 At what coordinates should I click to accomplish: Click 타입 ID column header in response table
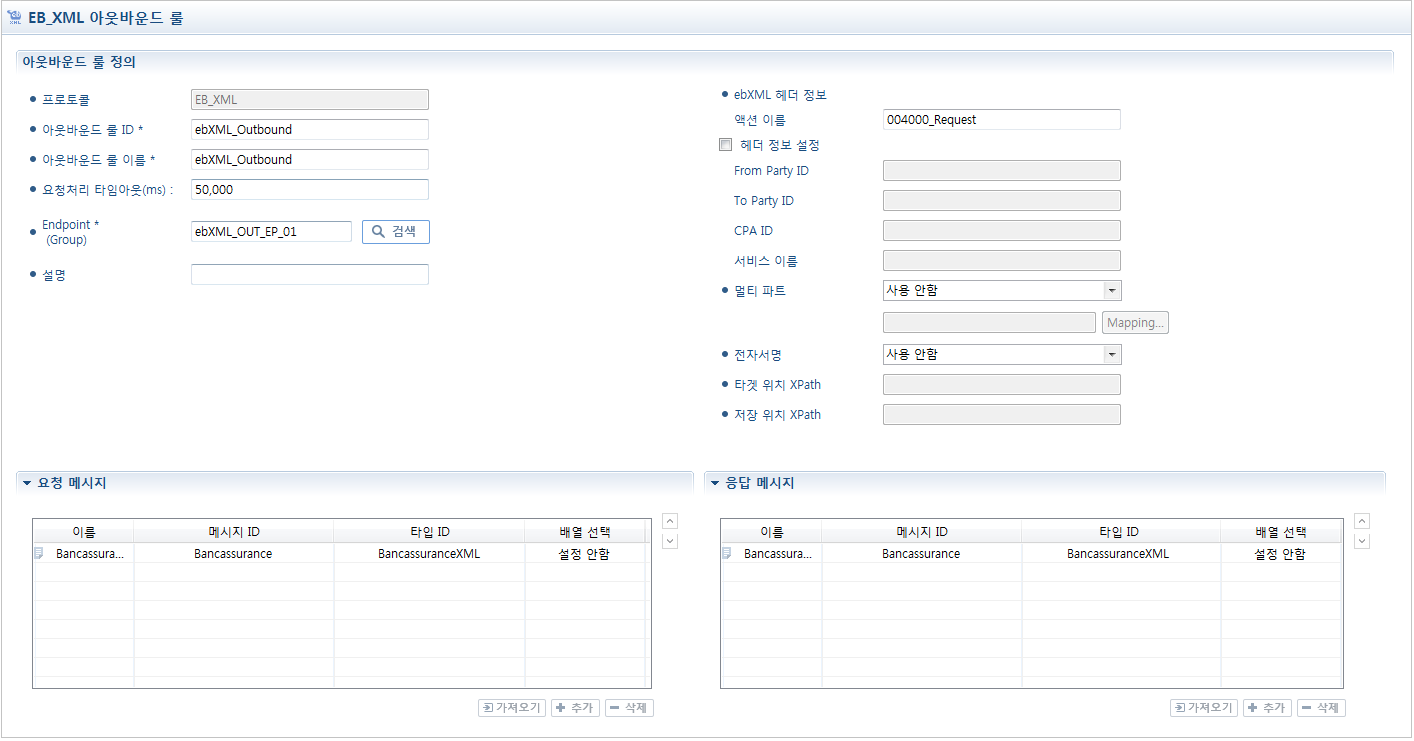(x=1119, y=532)
